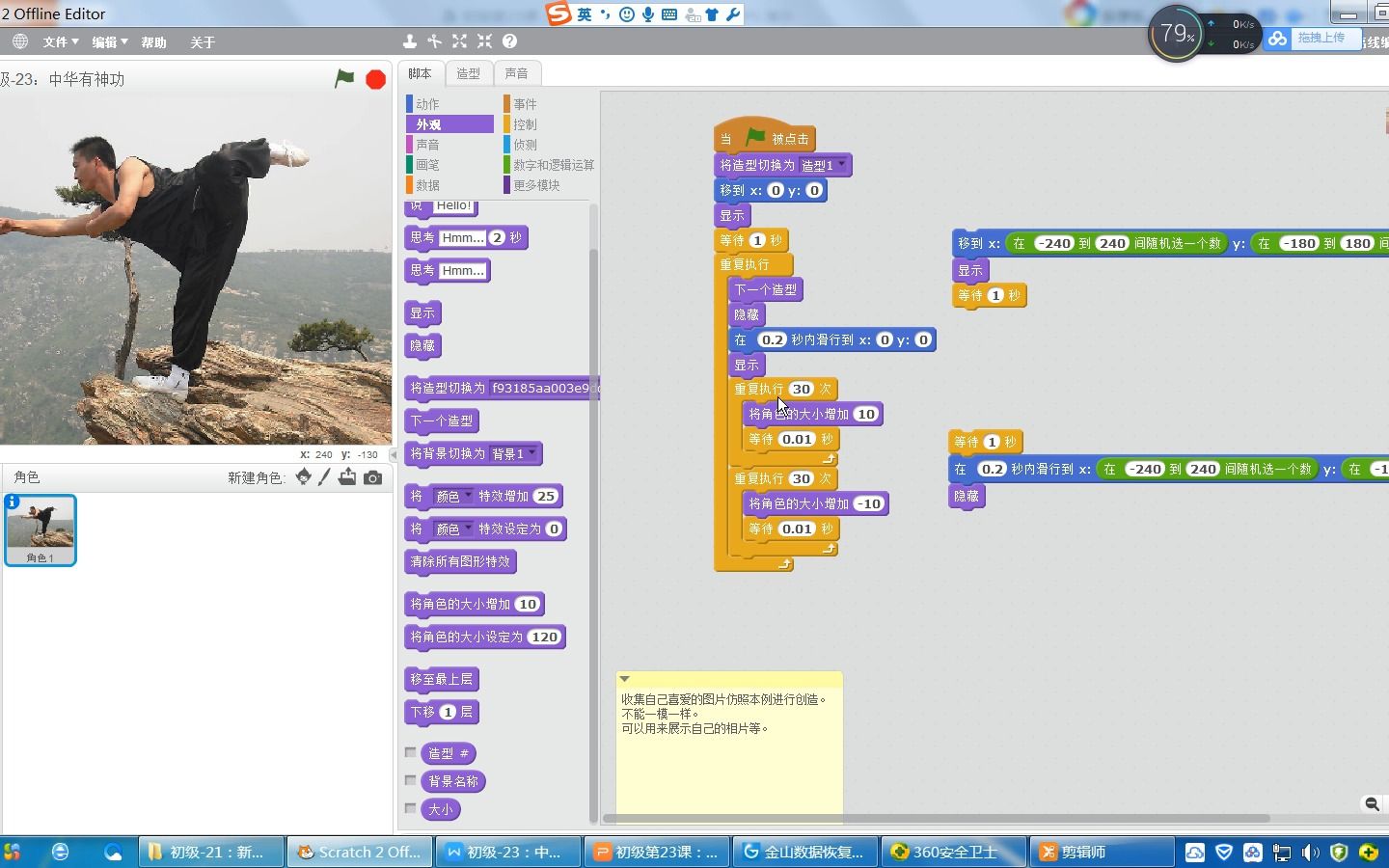Open the block help question mark tool

pos(509,41)
